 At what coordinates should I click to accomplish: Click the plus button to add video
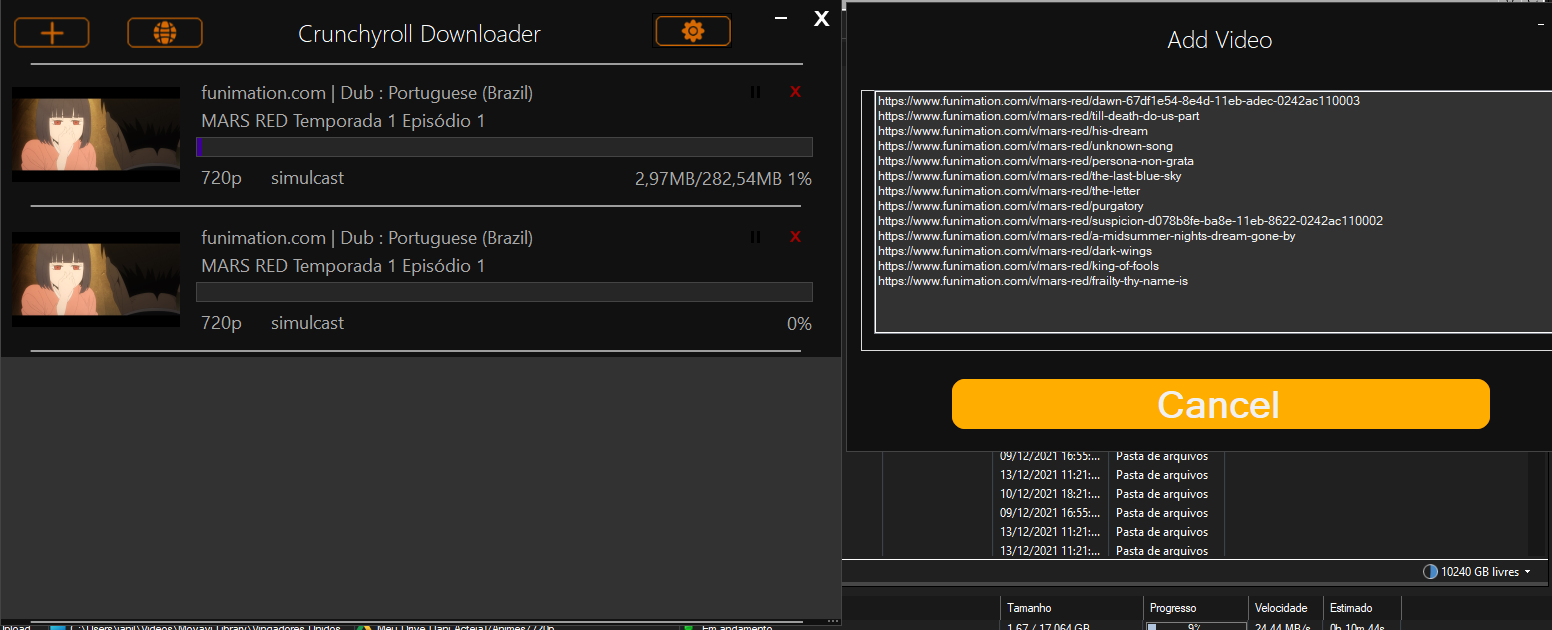[52, 33]
